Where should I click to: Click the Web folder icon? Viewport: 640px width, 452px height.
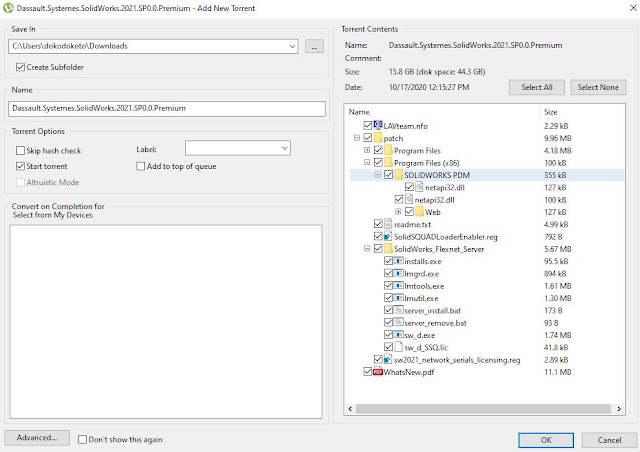click(420, 212)
